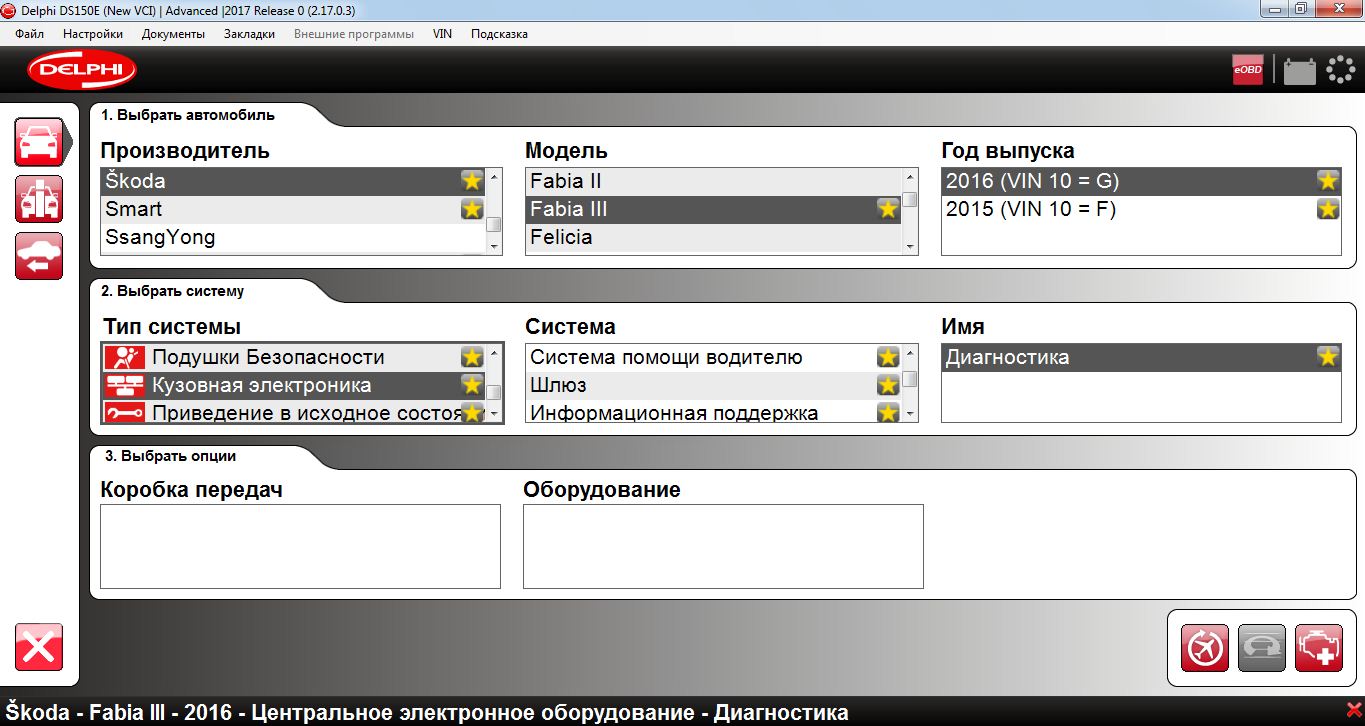Toggle favorite star for 2016 (VIN 10 = G)
This screenshot has height=726, width=1365.
(x=1328, y=181)
